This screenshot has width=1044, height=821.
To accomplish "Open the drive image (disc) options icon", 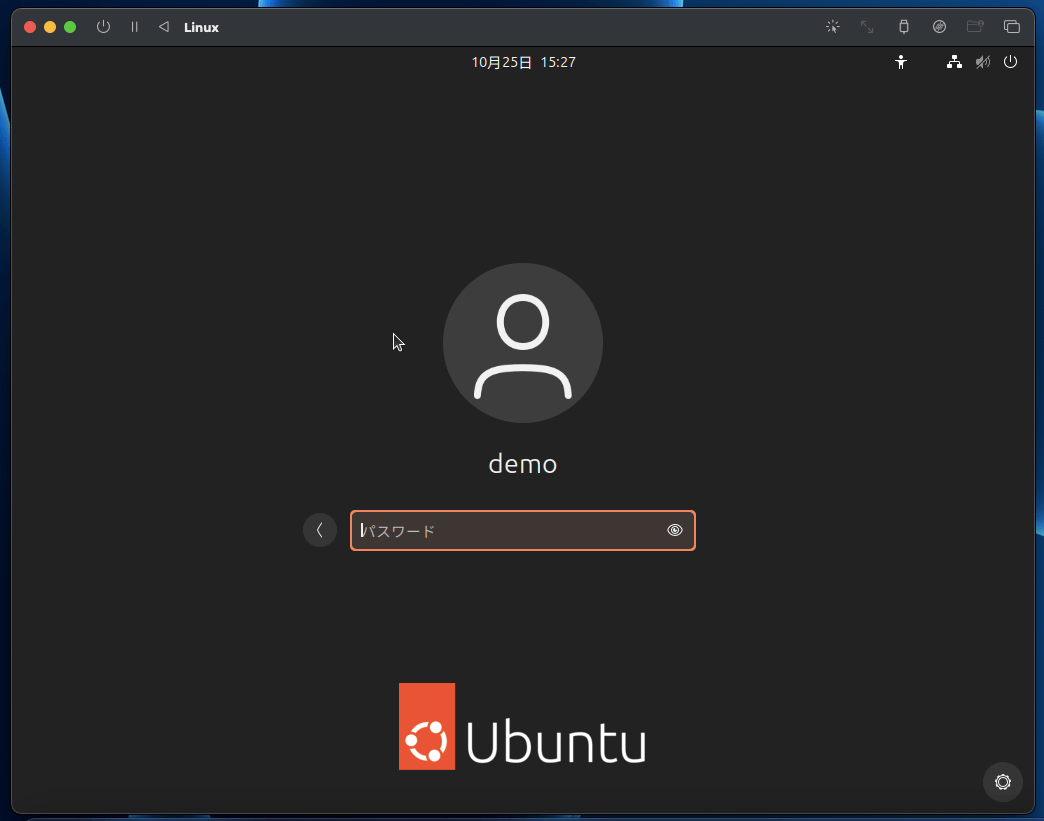I will point(939,27).
